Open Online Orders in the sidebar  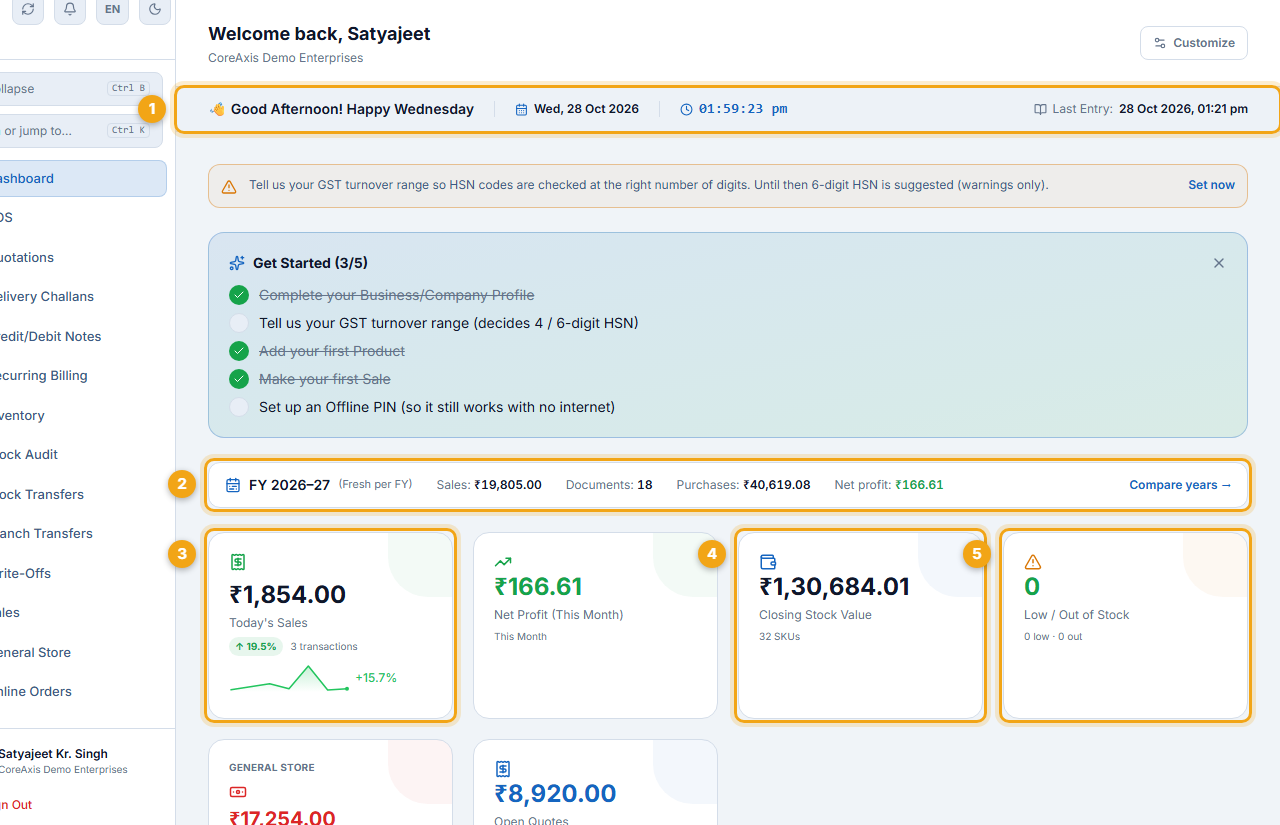pos(83,691)
